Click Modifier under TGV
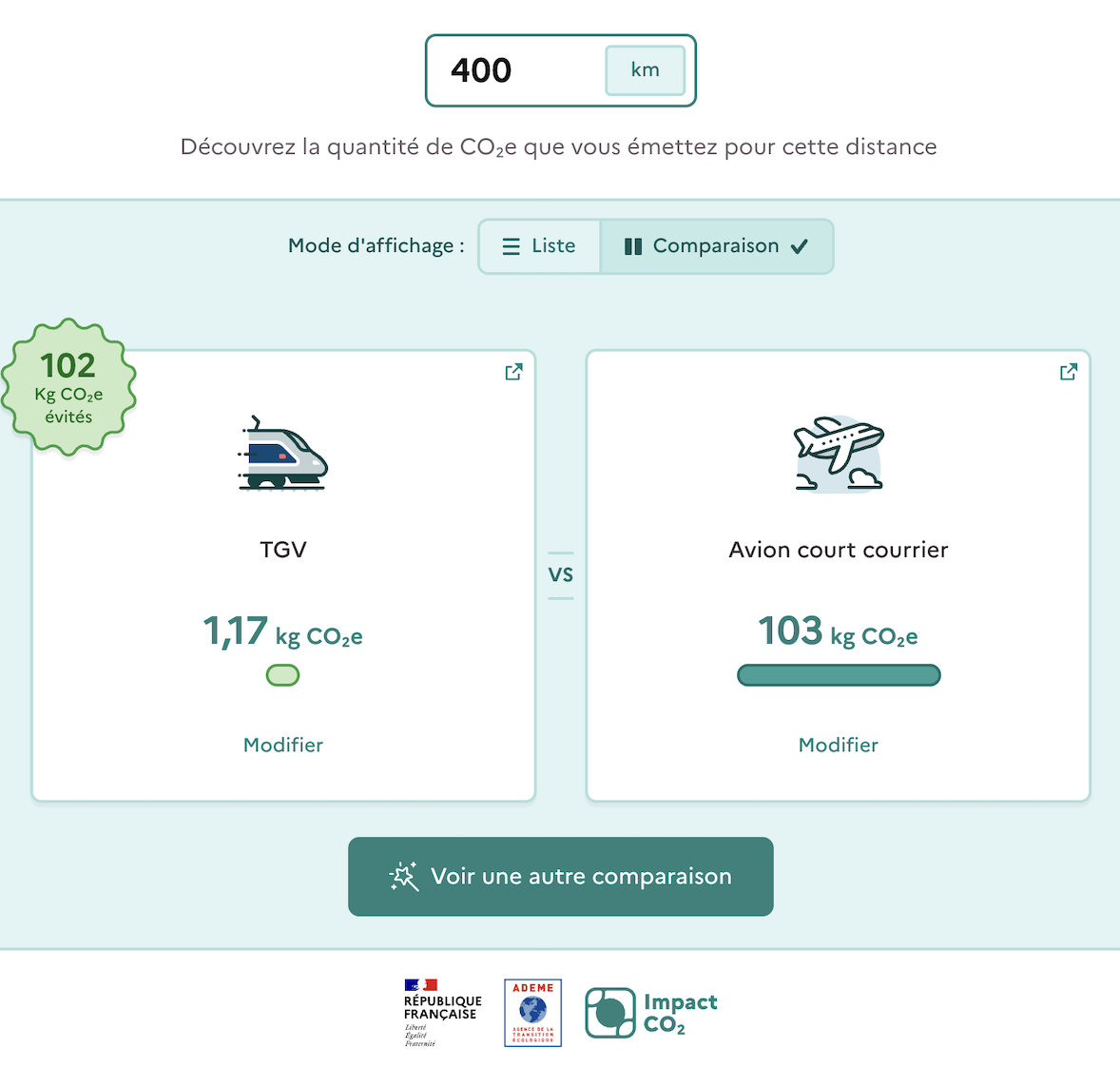Viewport: 1120px width, 1067px height. [283, 745]
